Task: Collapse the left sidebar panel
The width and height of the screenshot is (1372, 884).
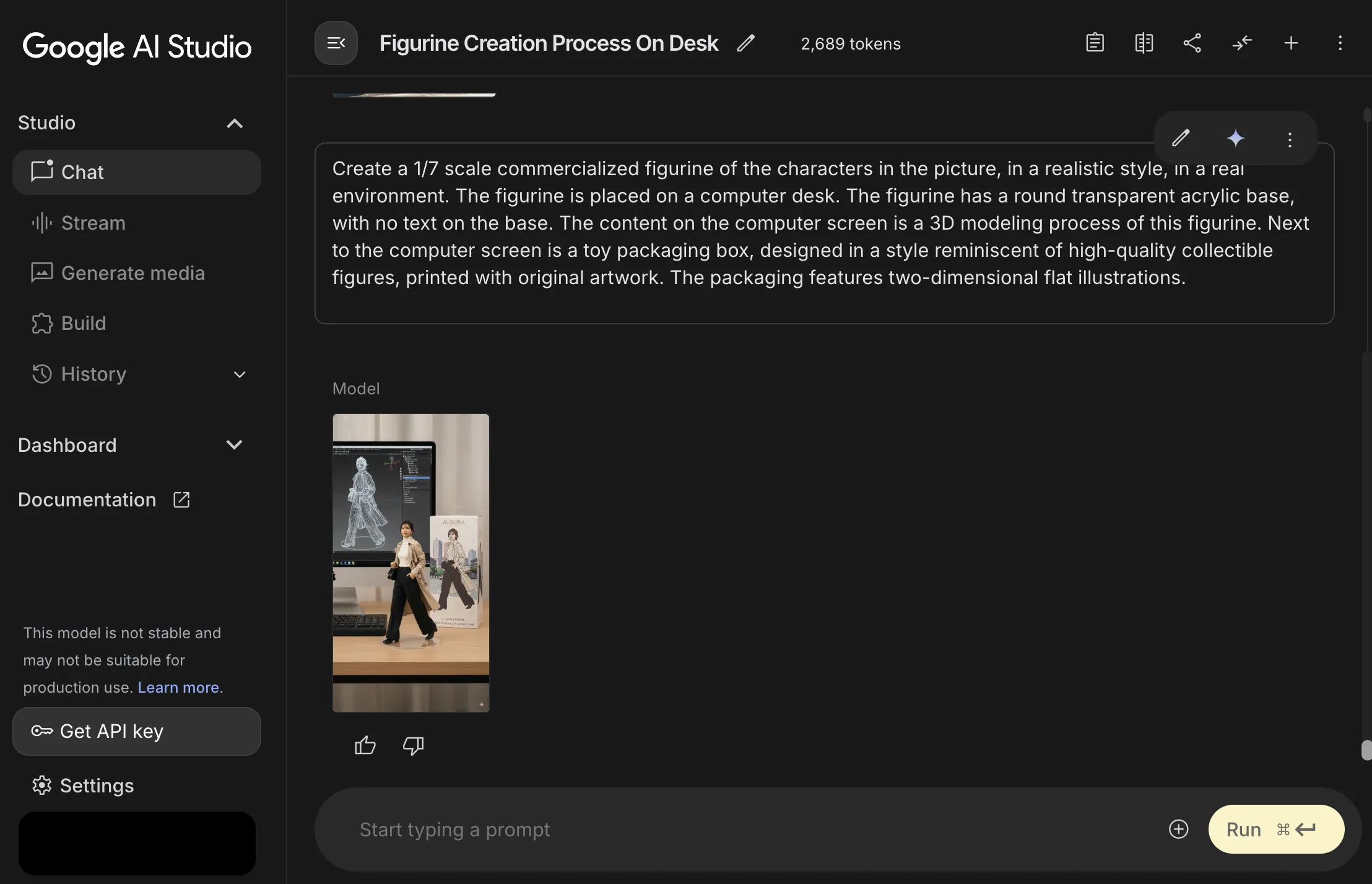Action: click(x=336, y=43)
